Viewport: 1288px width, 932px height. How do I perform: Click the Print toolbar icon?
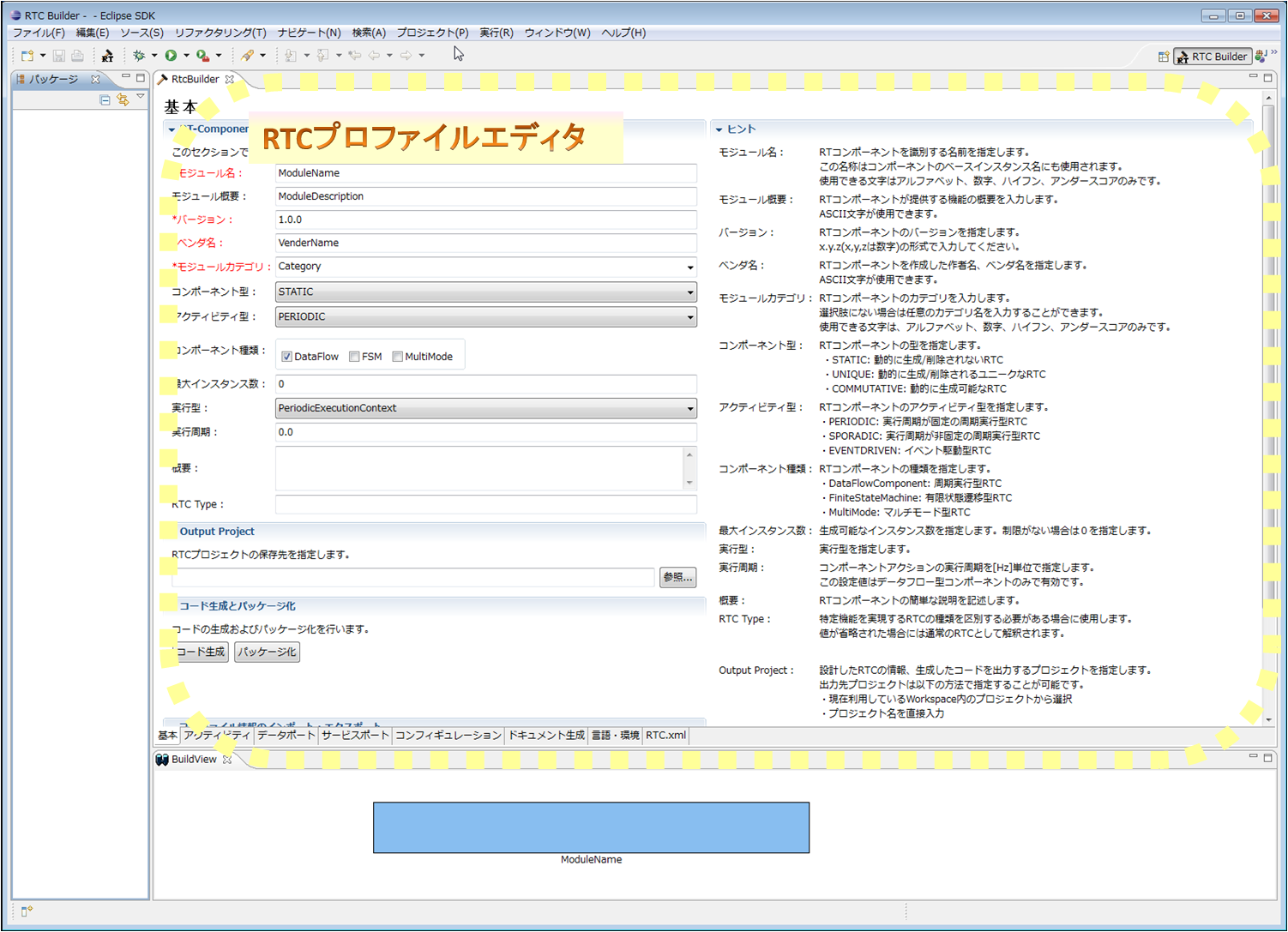[x=77, y=56]
